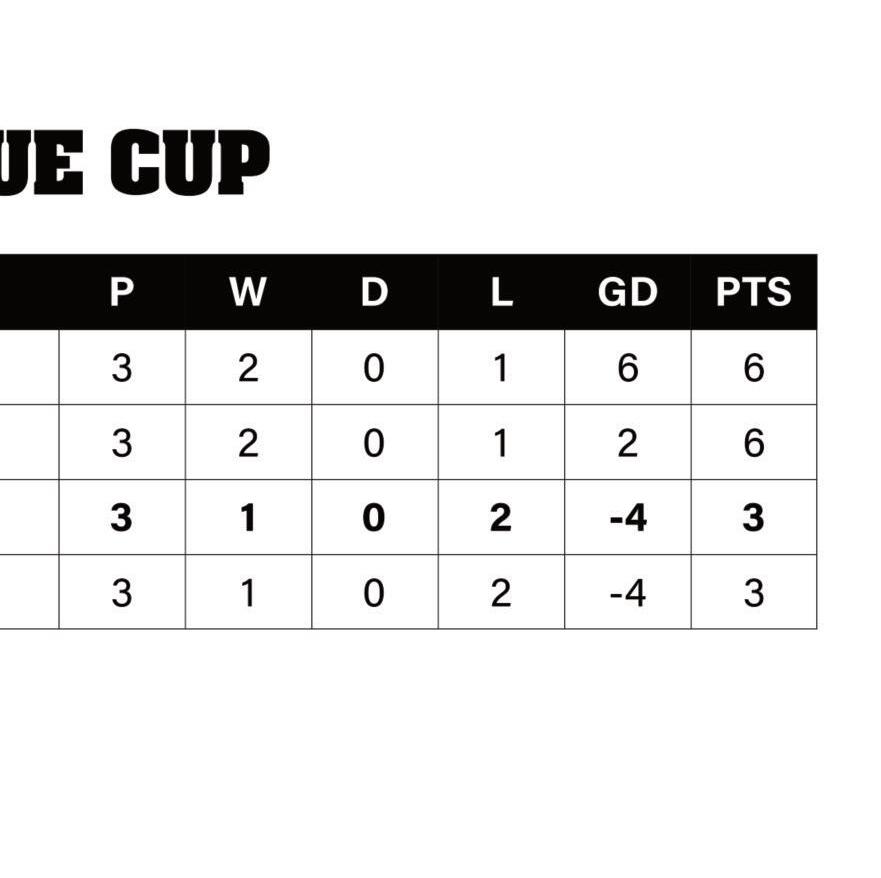Image resolution: width=881 pixels, height=878 pixels.
Task: Select second row GD cell showing 2
Action: (628, 443)
